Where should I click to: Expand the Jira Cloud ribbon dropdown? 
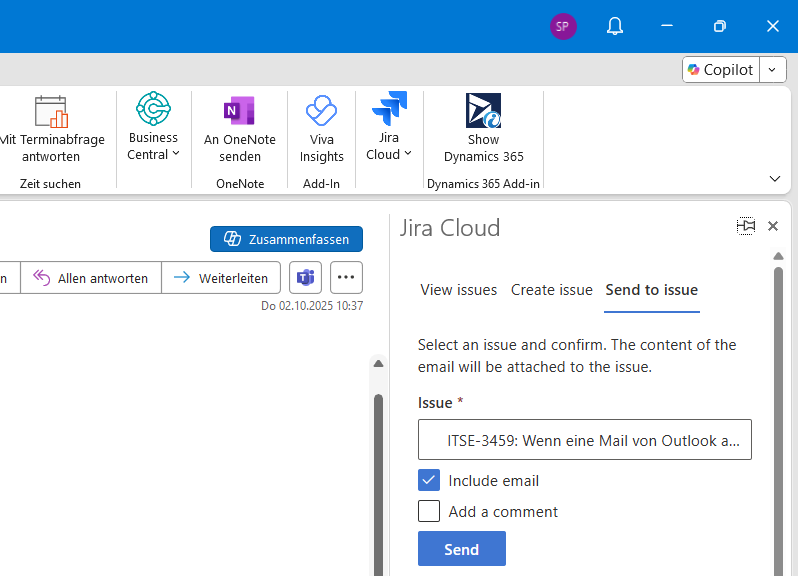pyautogui.click(x=389, y=146)
